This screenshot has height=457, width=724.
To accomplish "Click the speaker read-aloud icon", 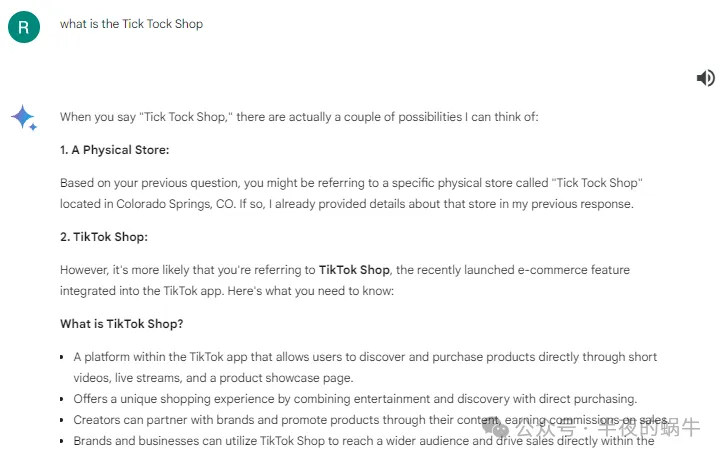I will point(706,78).
